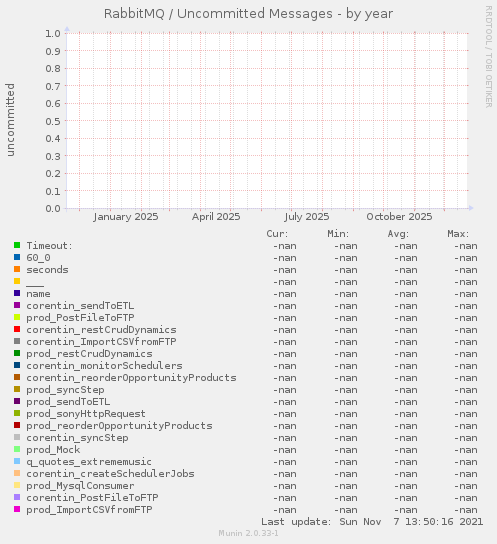The image size is (497, 544).
Task: Click the 'July 2025' axis label
Action: click(x=307, y=217)
